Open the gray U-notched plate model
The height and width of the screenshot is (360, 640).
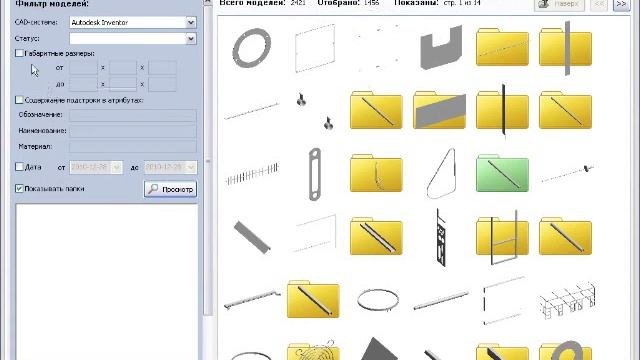coord(441,47)
